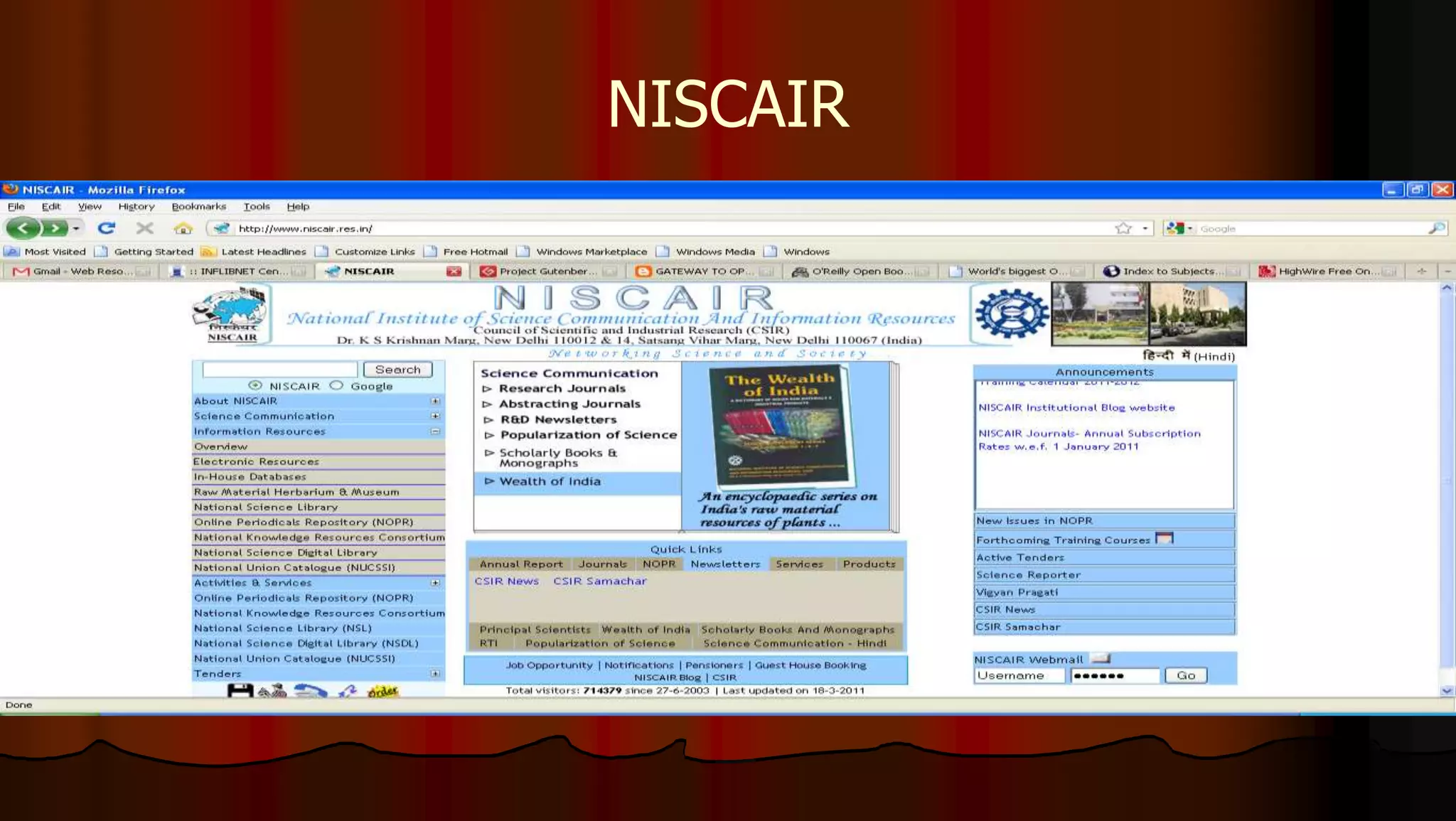Click the Most Visited bookmark icon
The image size is (1456, 821).
point(12,252)
